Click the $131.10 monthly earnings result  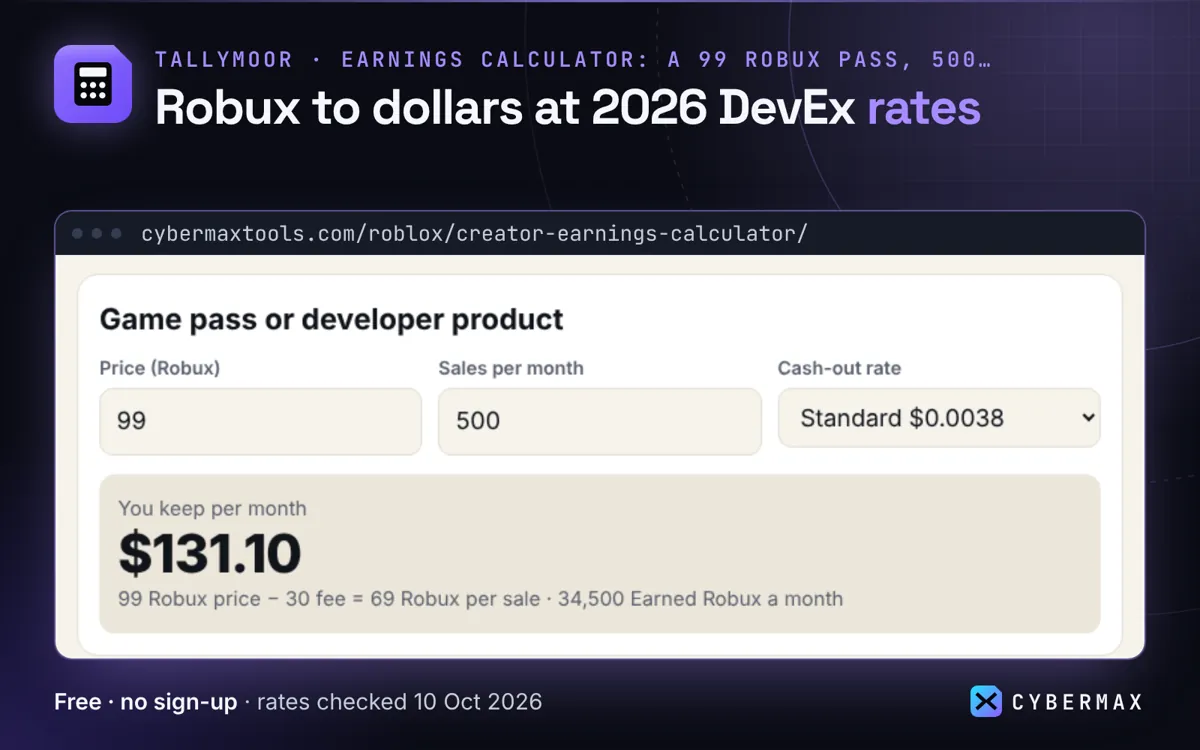209,553
